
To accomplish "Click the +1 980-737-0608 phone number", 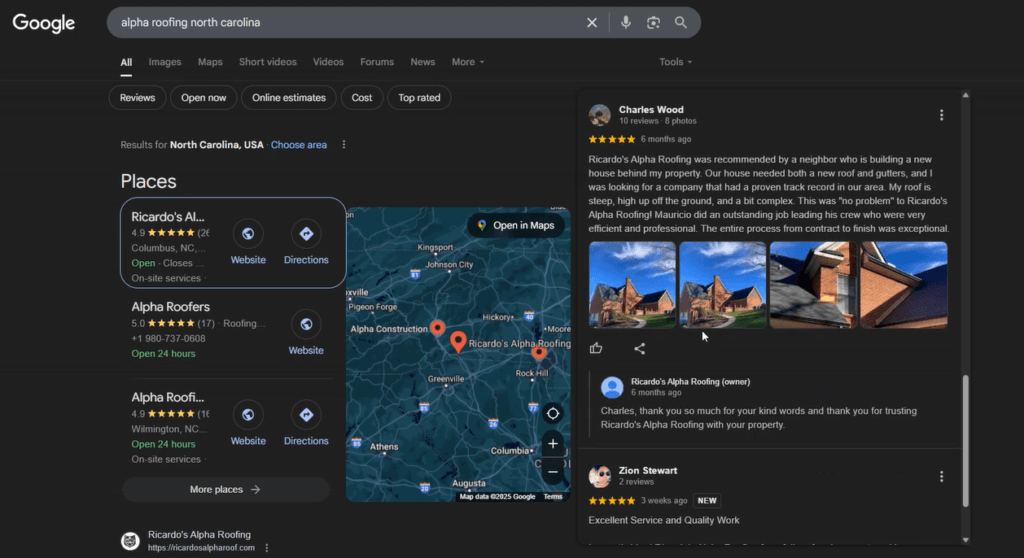I will [168, 338].
